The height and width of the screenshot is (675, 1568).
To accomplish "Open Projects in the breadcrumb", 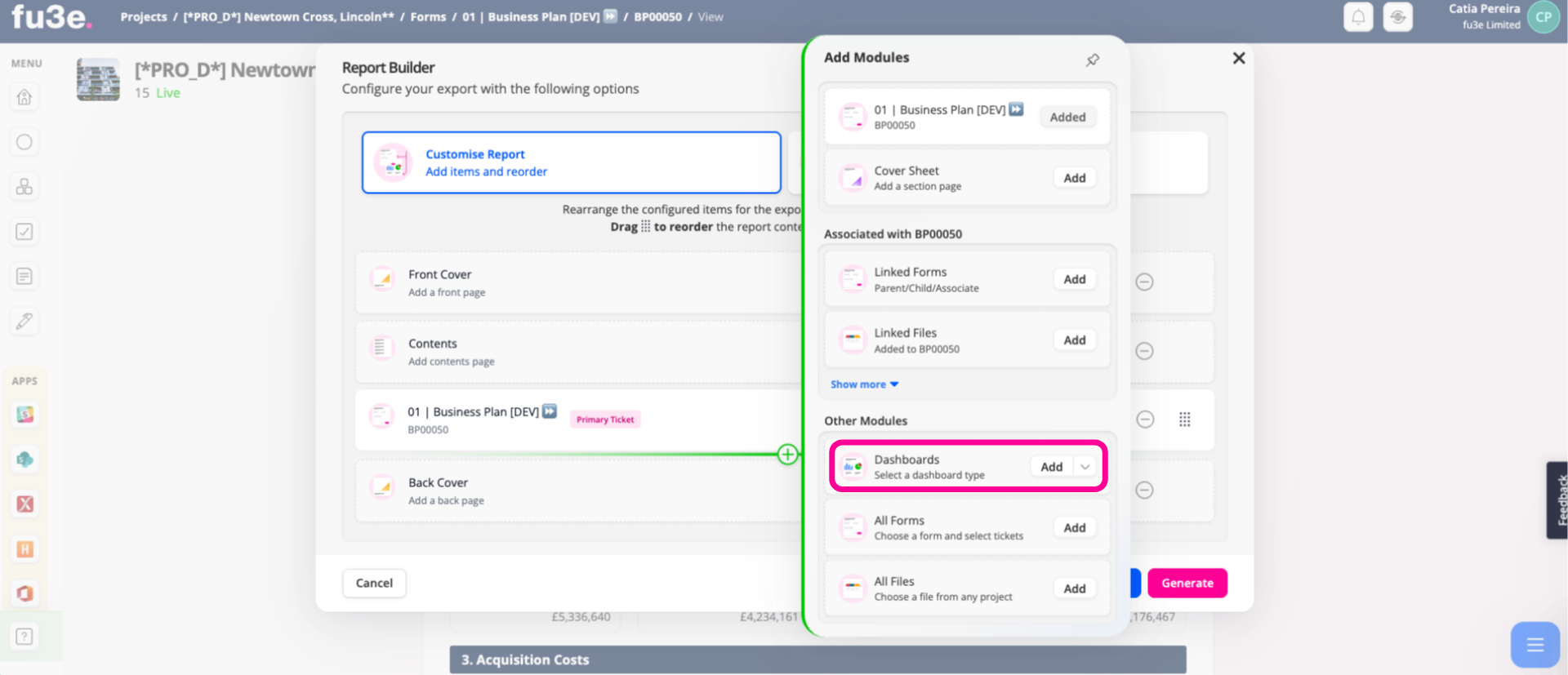I will coord(144,16).
